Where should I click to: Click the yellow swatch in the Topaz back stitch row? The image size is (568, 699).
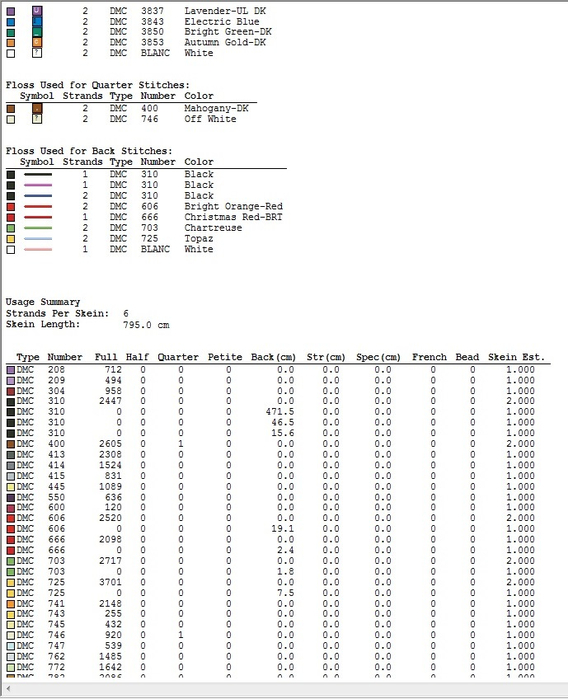[x=11, y=239]
